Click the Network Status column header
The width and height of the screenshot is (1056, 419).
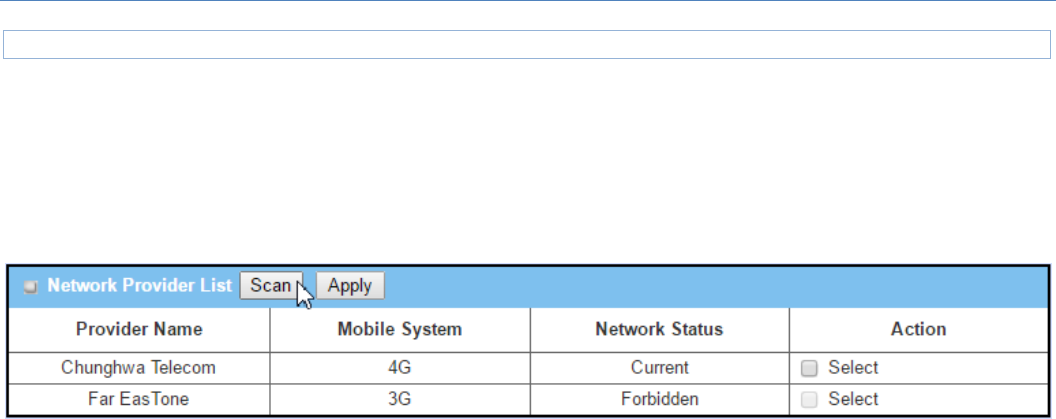659,329
